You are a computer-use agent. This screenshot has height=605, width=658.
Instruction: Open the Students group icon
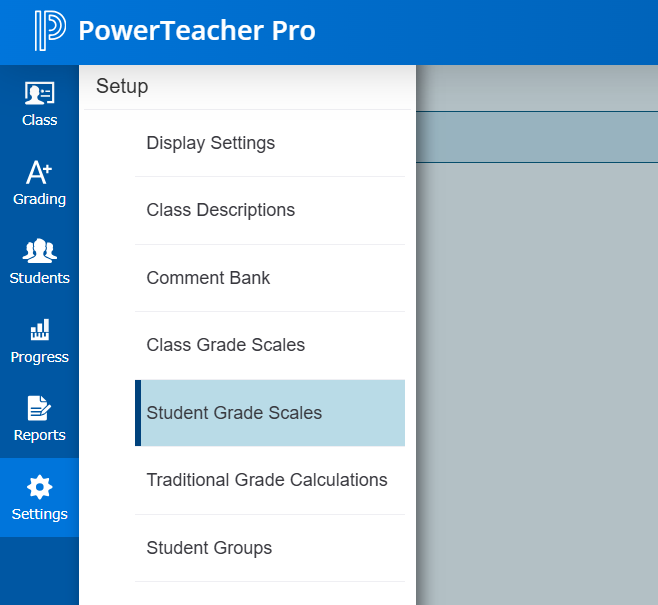[x=39, y=251]
